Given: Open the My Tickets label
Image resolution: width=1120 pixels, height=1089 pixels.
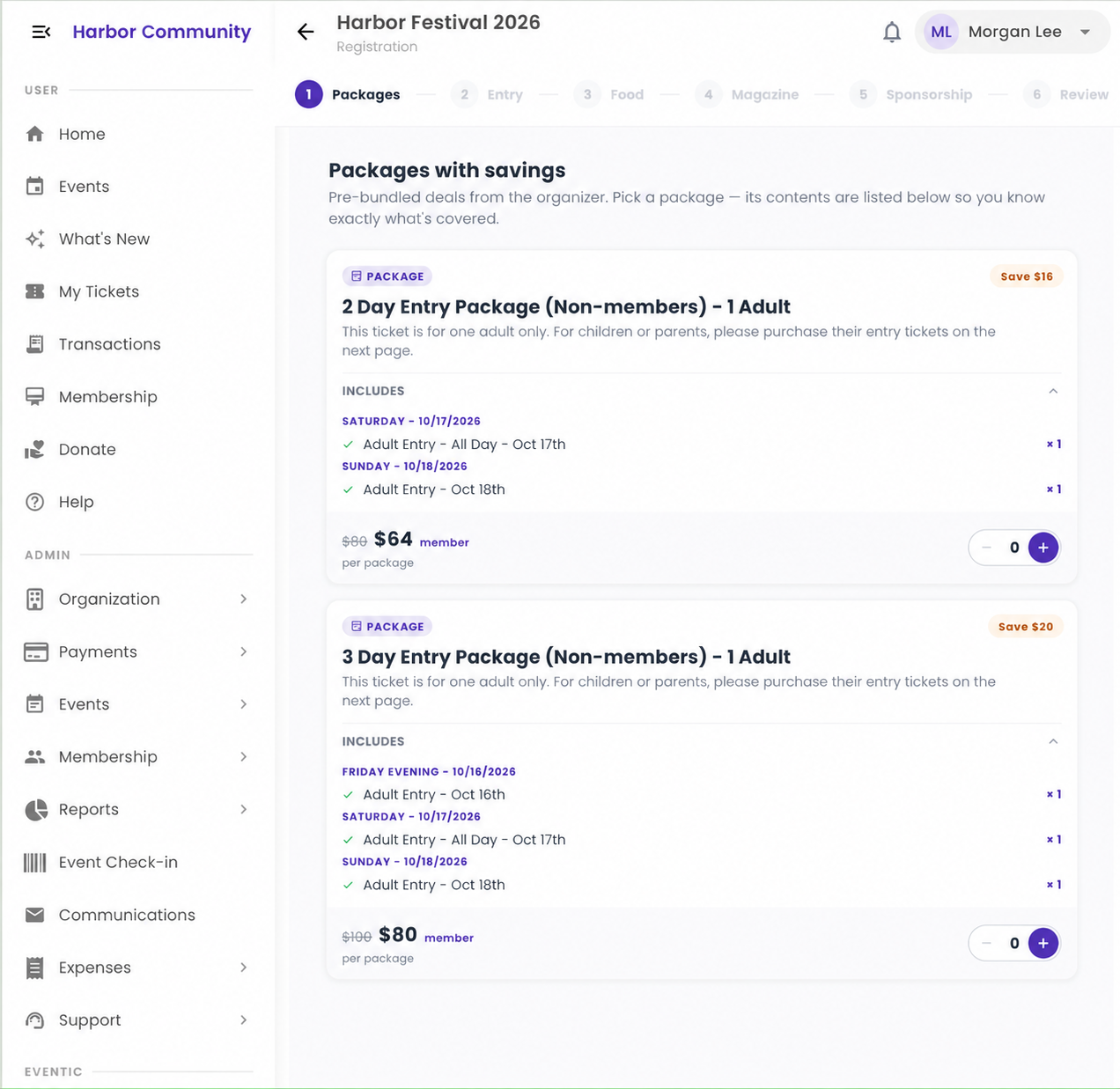Looking at the screenshot, I should (99, 291).
